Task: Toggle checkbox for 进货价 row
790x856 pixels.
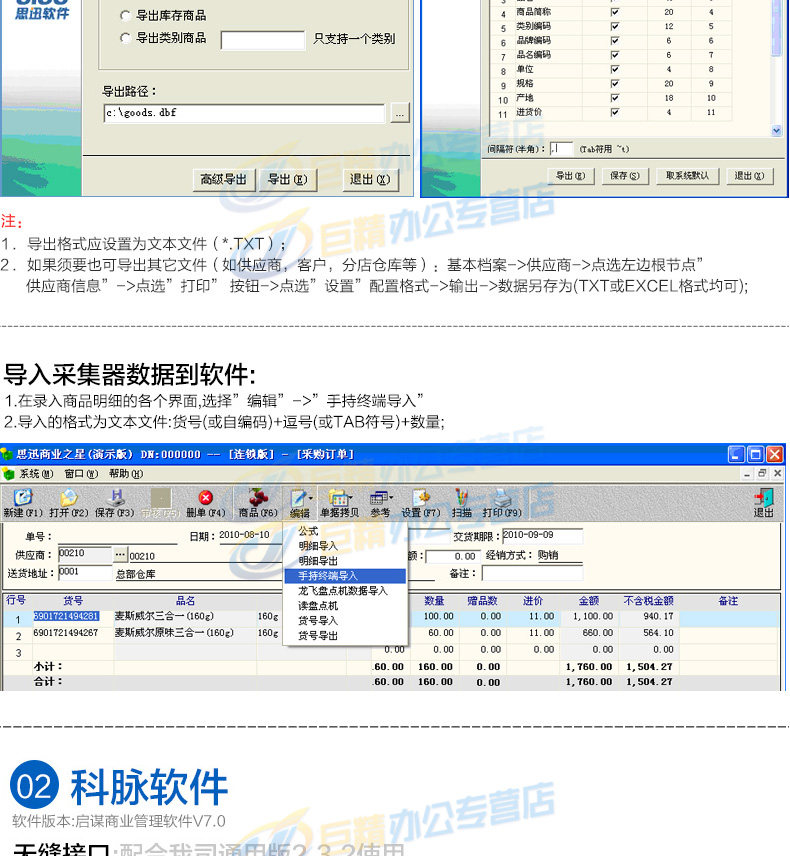Action: [615, 112]
